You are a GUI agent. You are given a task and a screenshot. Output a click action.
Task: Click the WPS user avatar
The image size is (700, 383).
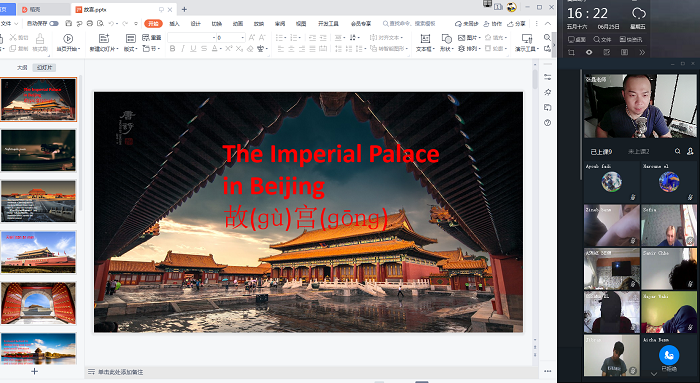pos(512,6)
